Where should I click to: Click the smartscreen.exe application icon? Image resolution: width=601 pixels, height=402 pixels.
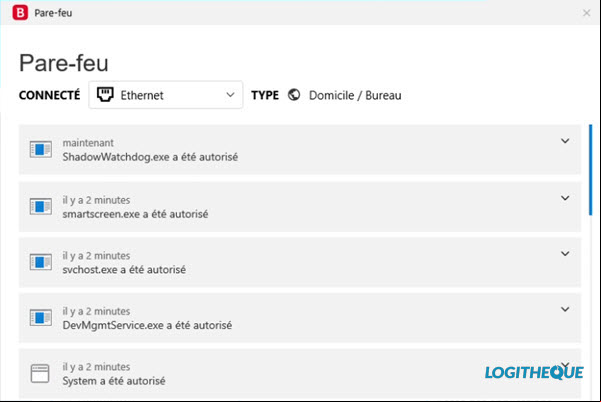(x=41, y=207)
